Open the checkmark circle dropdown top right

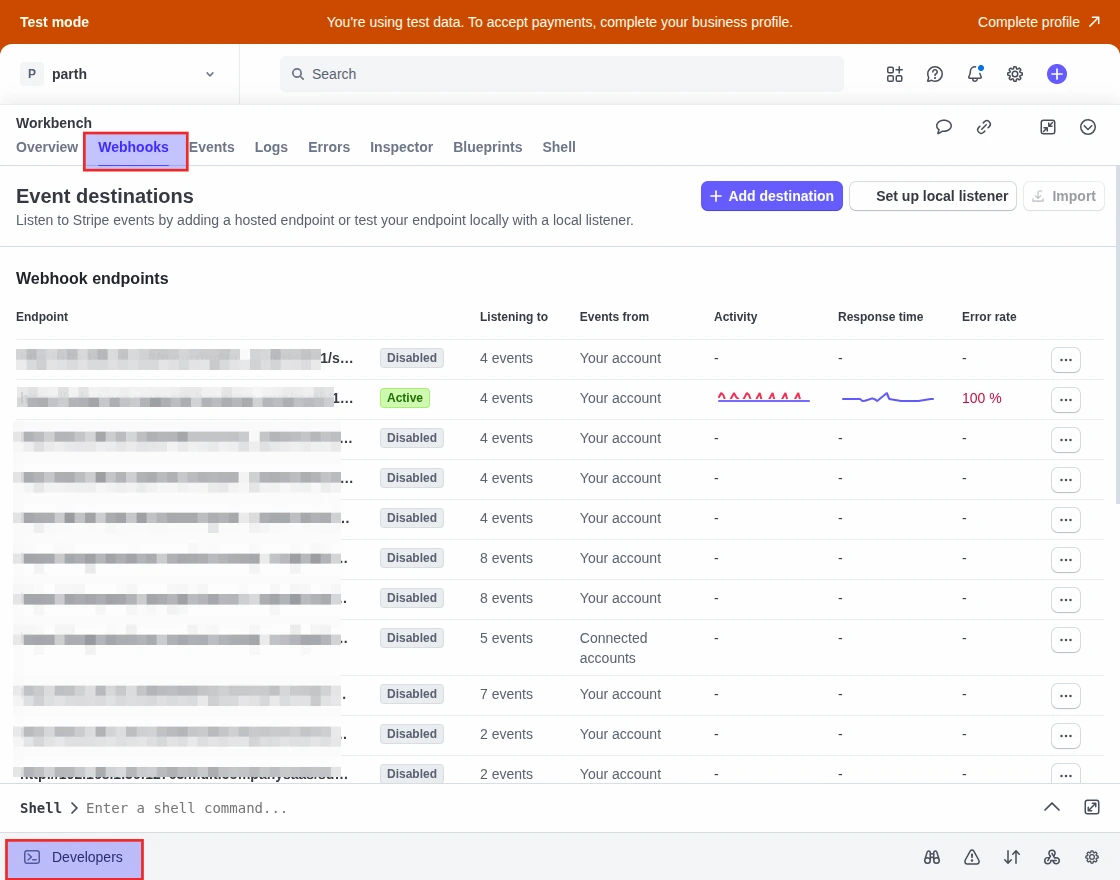[1088, 127]
